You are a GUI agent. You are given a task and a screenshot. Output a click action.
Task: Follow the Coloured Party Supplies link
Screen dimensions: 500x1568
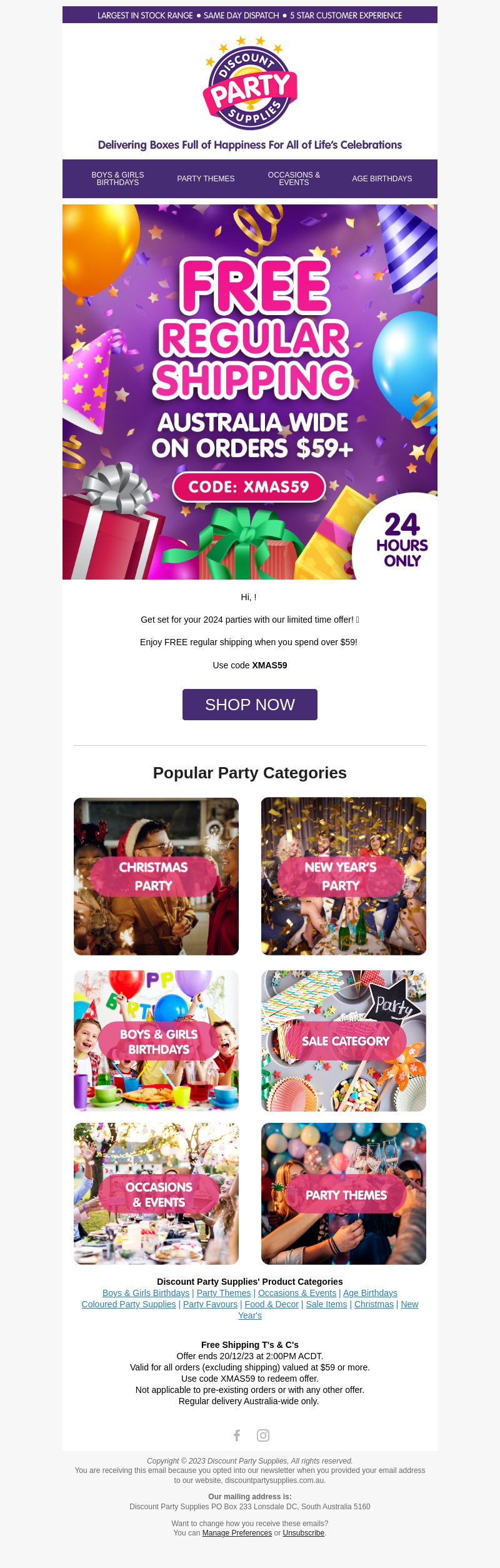coord(129,1304)
